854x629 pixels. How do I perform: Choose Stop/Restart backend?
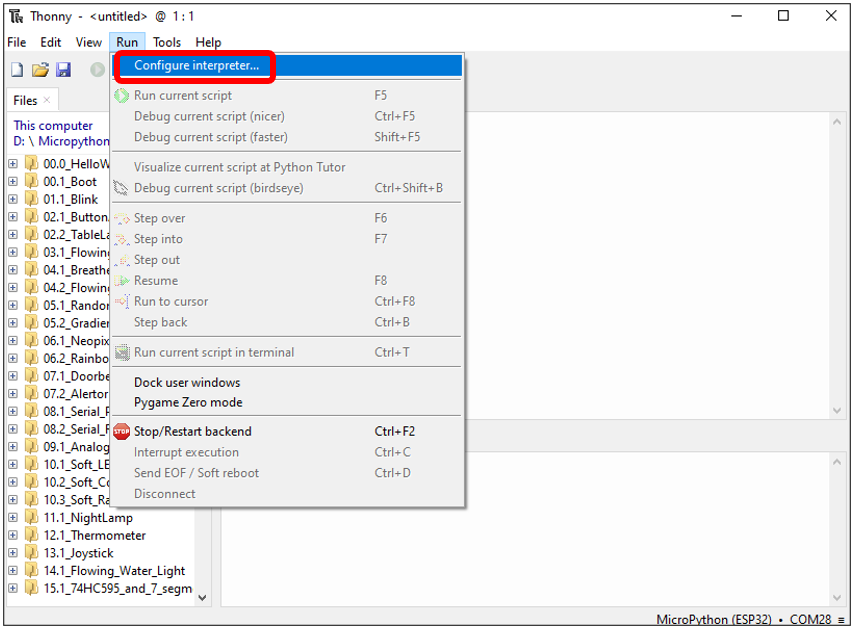[288, 431]
